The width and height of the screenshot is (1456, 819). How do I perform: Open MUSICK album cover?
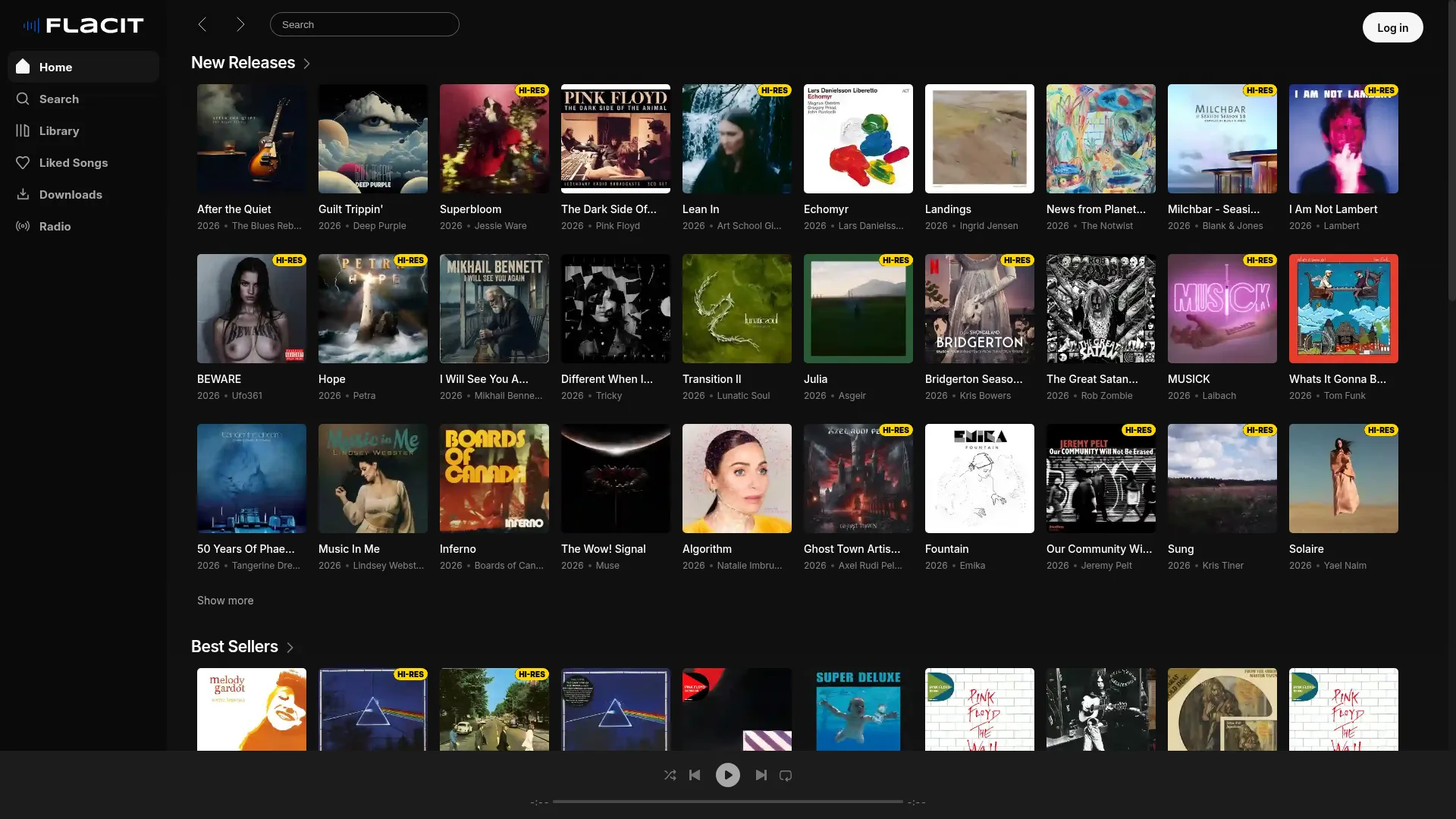click(x=1222, y=309)
